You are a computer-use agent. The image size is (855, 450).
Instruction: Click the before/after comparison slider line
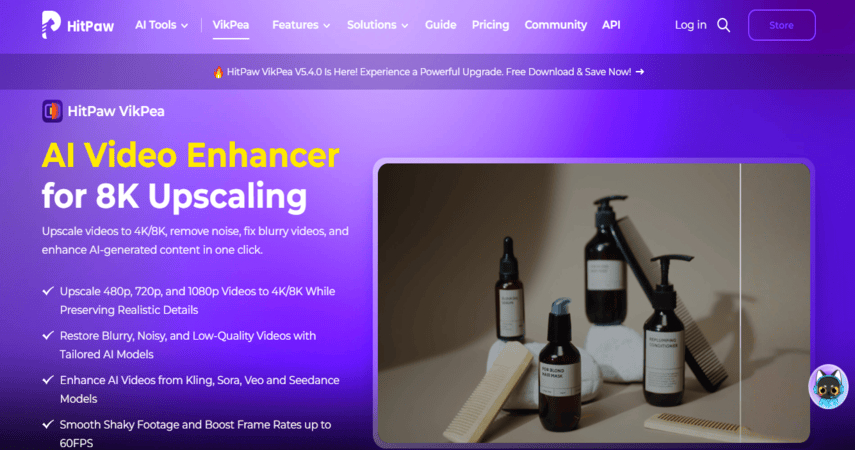740,303
